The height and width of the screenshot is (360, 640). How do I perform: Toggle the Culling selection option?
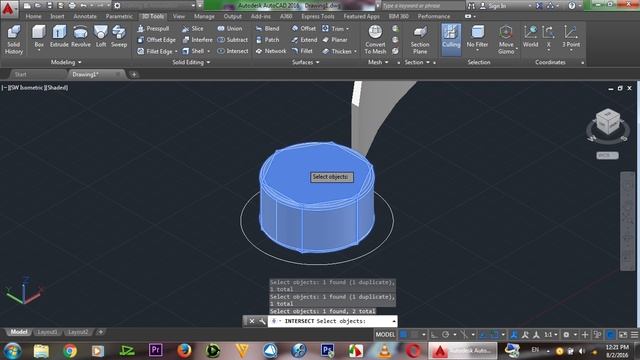451,40
